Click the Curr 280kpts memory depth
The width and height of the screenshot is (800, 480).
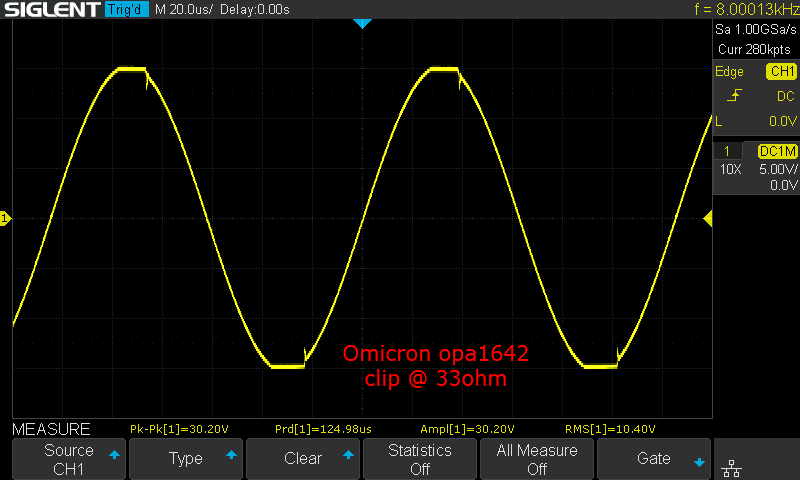tap(754, 49)
